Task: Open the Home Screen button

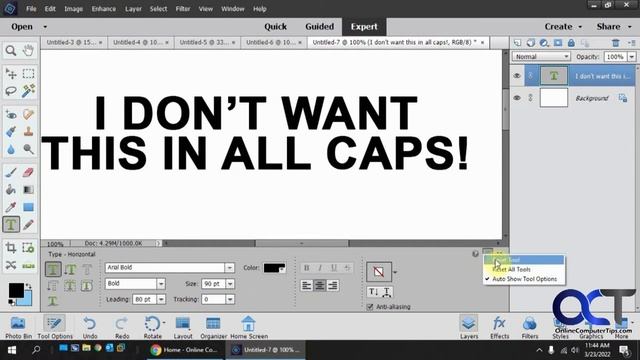Action: click(249, 327)
